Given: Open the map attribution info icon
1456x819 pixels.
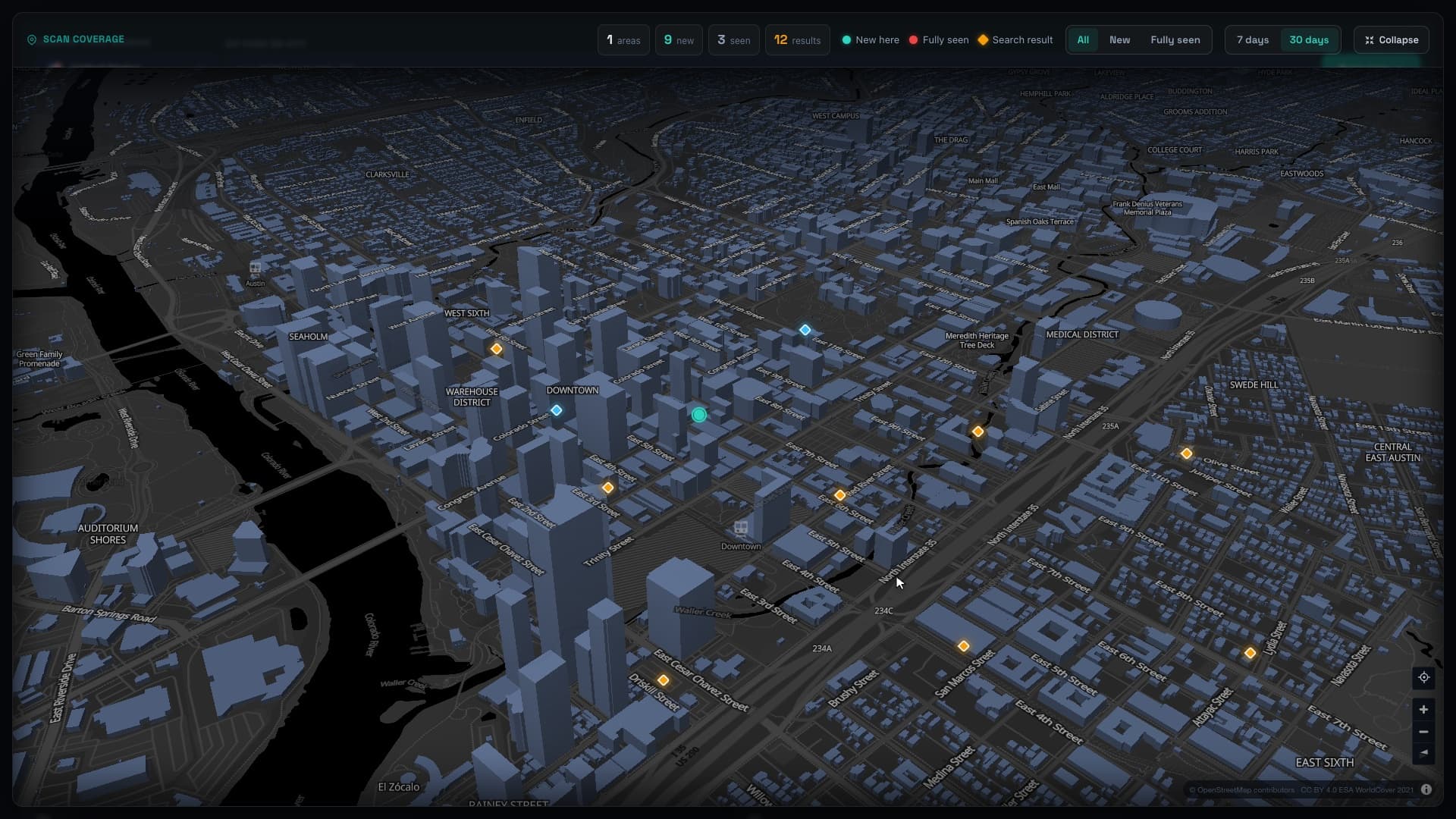Looking at the screenshot, I should click(x=1426, y=789).
